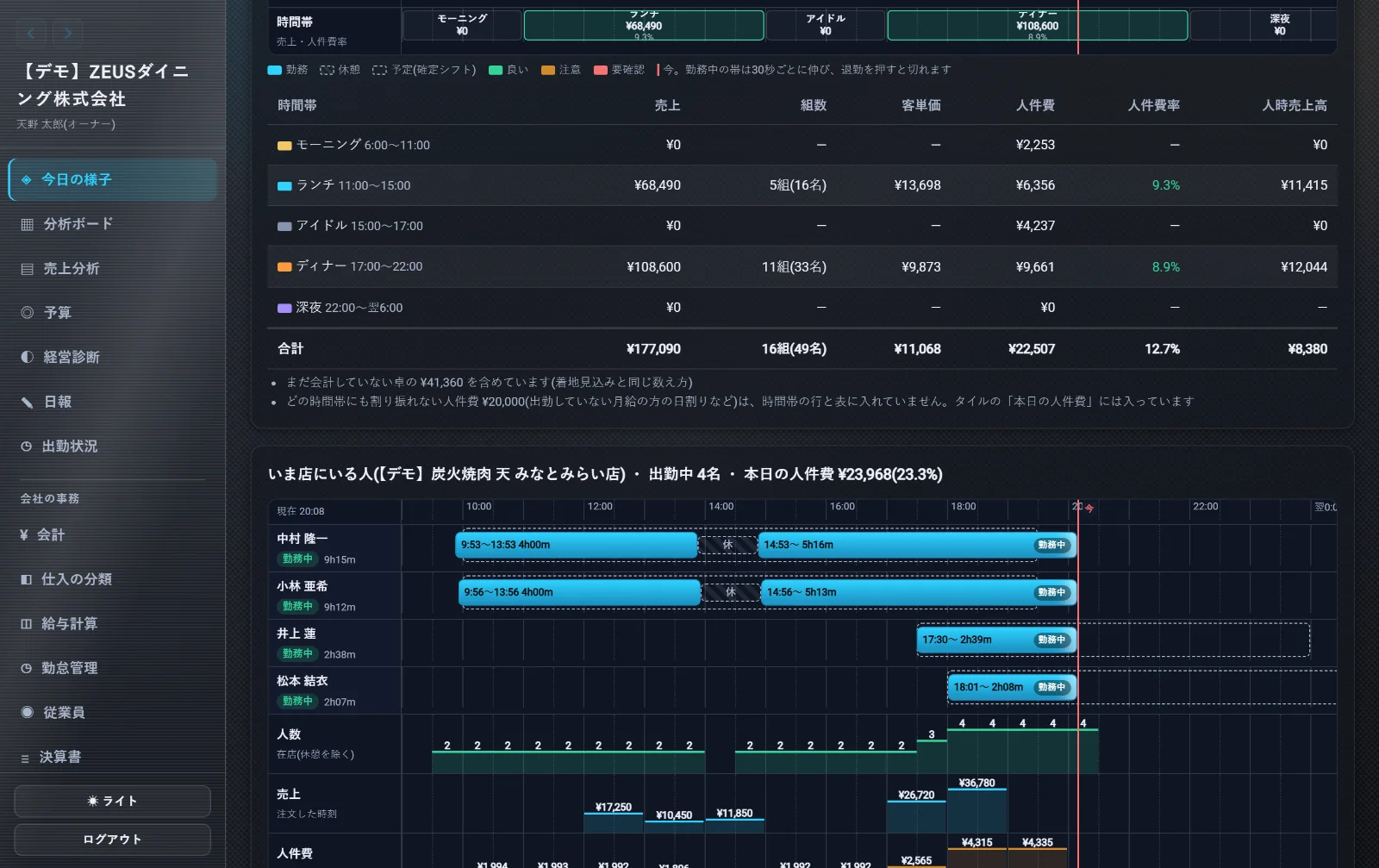This screenshot has height=868, width=1379.
Task: Click the 経営診断 half-circle icon
Action: (x=27, y=357)
